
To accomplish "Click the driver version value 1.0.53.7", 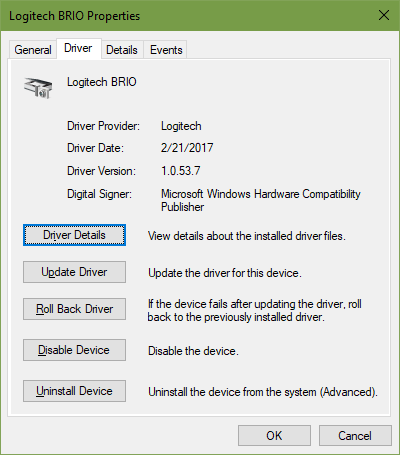I will (181, 171).
